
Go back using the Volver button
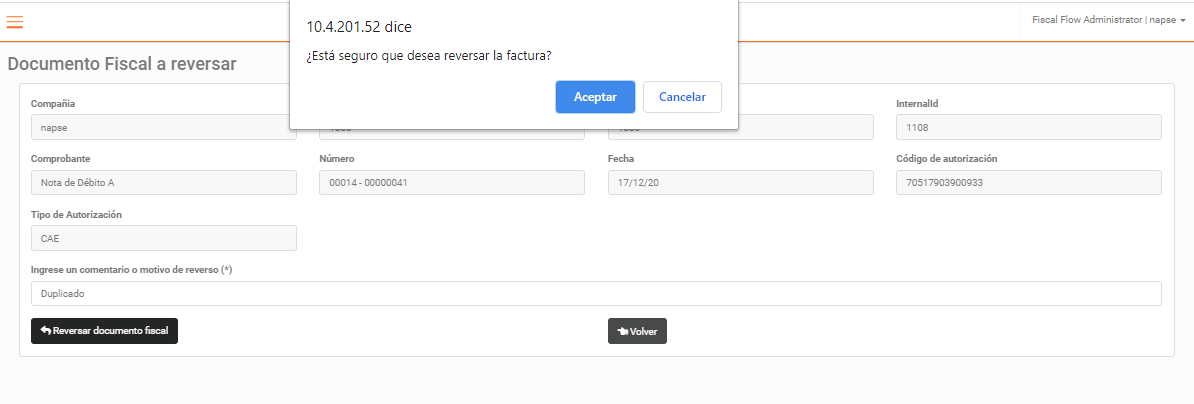coord(637,331)
